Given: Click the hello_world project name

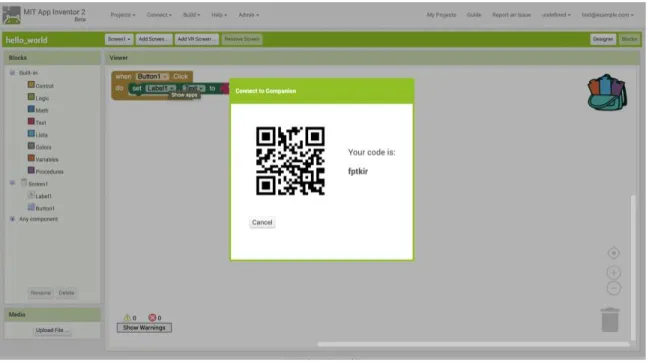Looking at the screenshot, I should pos(26,40).
